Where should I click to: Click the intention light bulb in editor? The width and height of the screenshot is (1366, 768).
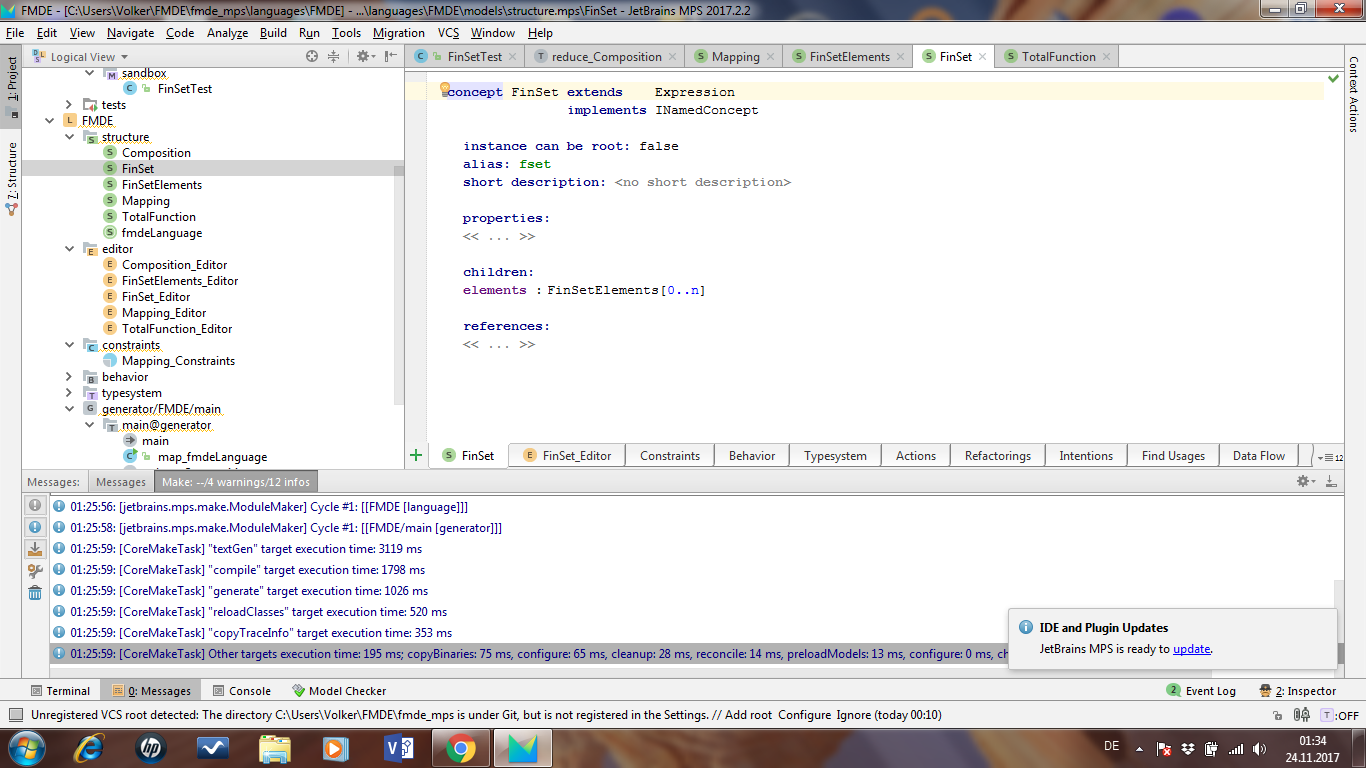click(x=445, y=90)
